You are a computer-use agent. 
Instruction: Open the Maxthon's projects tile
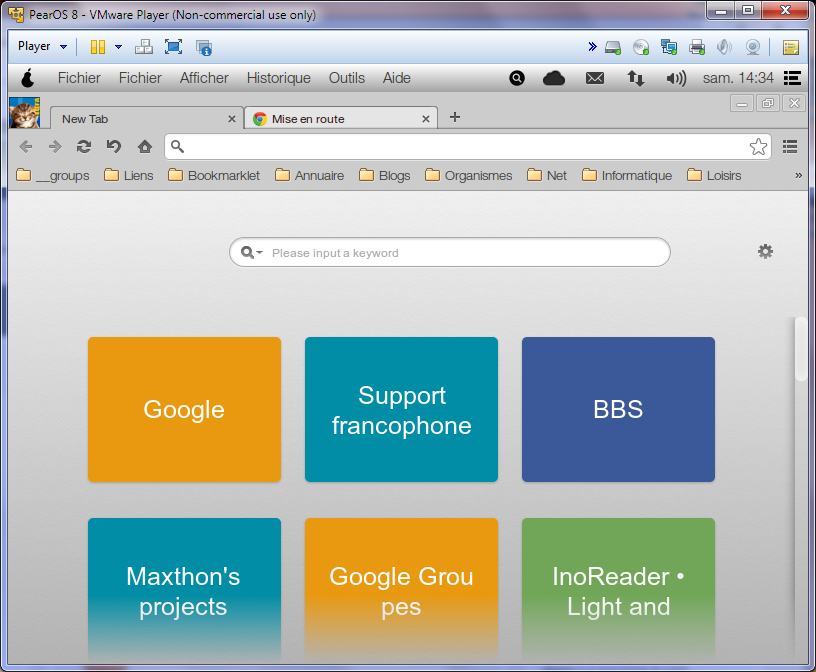click(184, 590)
